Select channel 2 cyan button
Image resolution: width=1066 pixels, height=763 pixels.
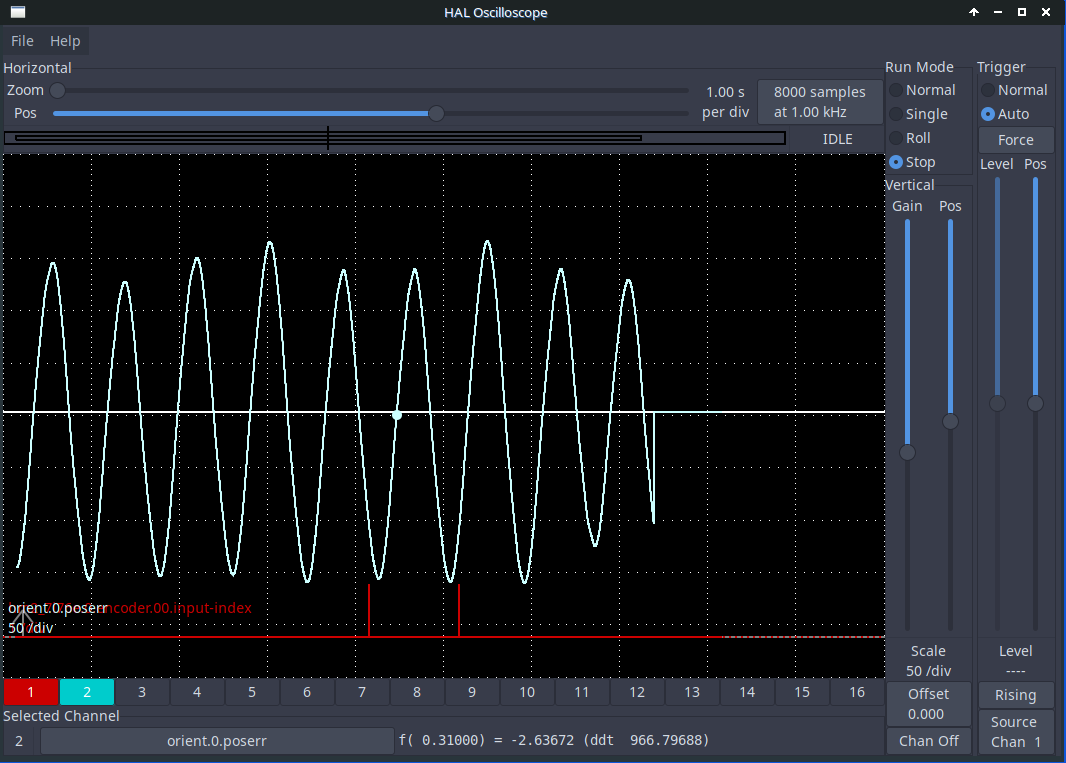(x=86, y=692)
